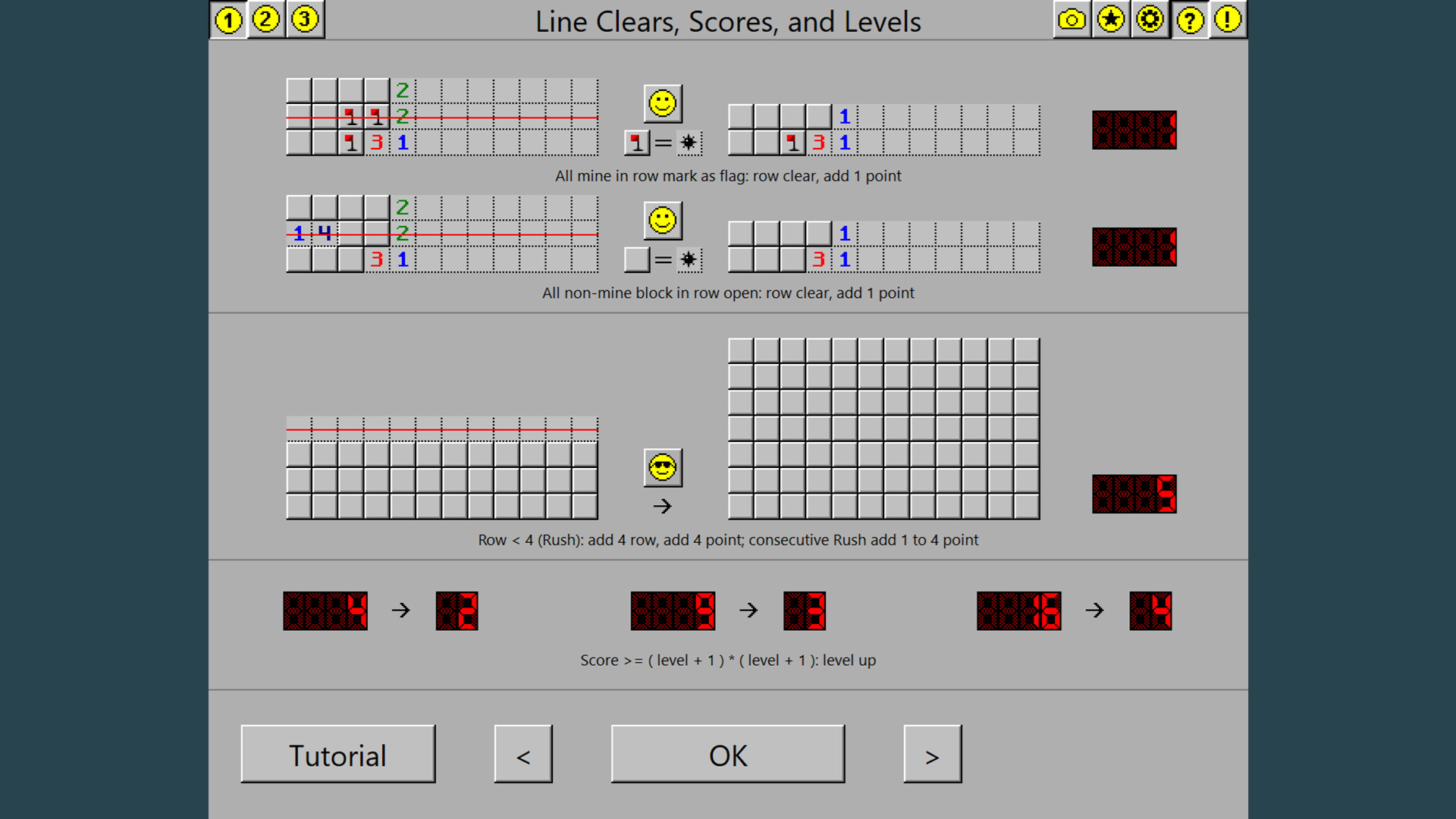This screenshot has height=819, width=1456.
Task: Click the mine symbol next to the flag equation
Action: pyautogui.click(x=689, y=143)
